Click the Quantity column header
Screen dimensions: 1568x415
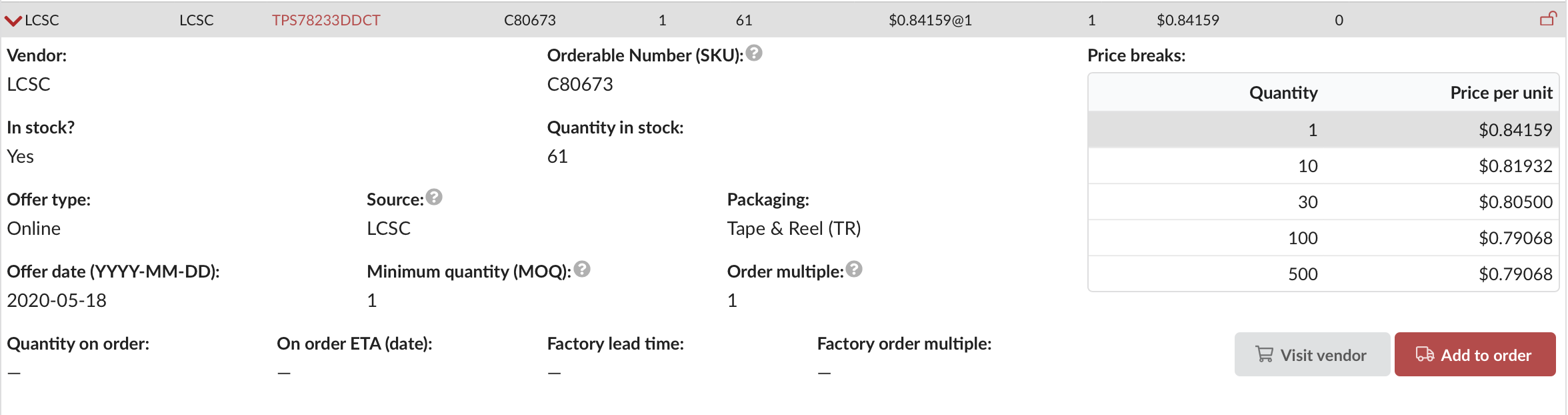pyautogui.click(x=1283, y=93)
